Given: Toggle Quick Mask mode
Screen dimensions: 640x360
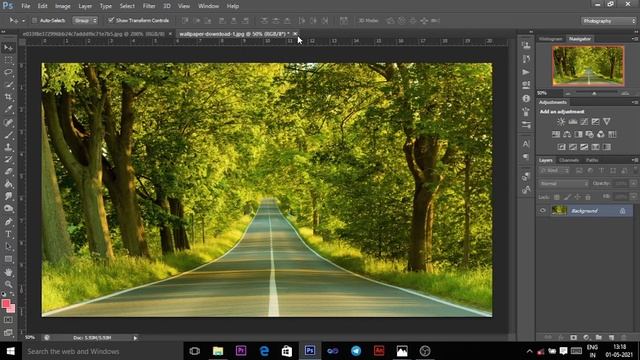Looking at the screenshot, I should pyautogui.click(x=8, y=320).
